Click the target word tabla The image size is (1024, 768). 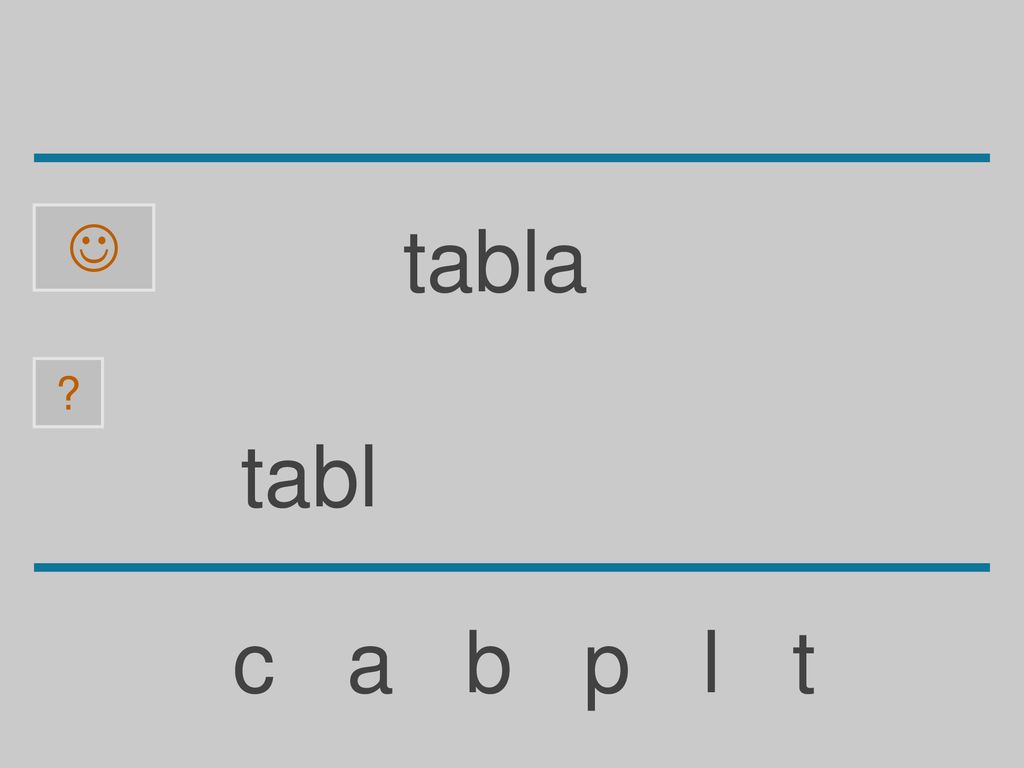[494, 261]
